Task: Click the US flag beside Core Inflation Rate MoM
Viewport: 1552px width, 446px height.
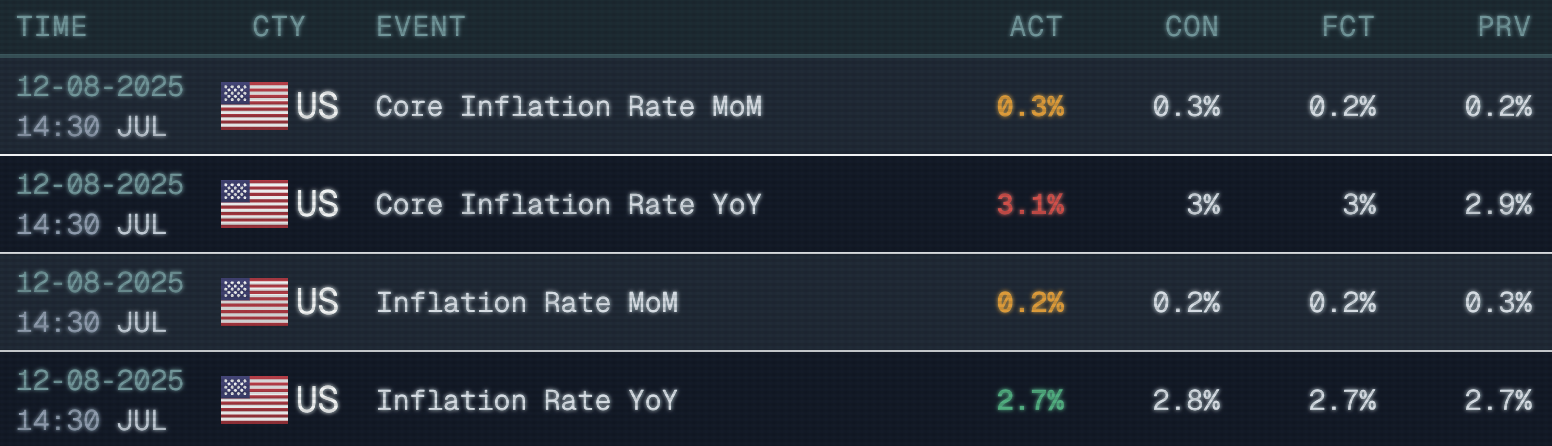Action: tap(254, 106)
